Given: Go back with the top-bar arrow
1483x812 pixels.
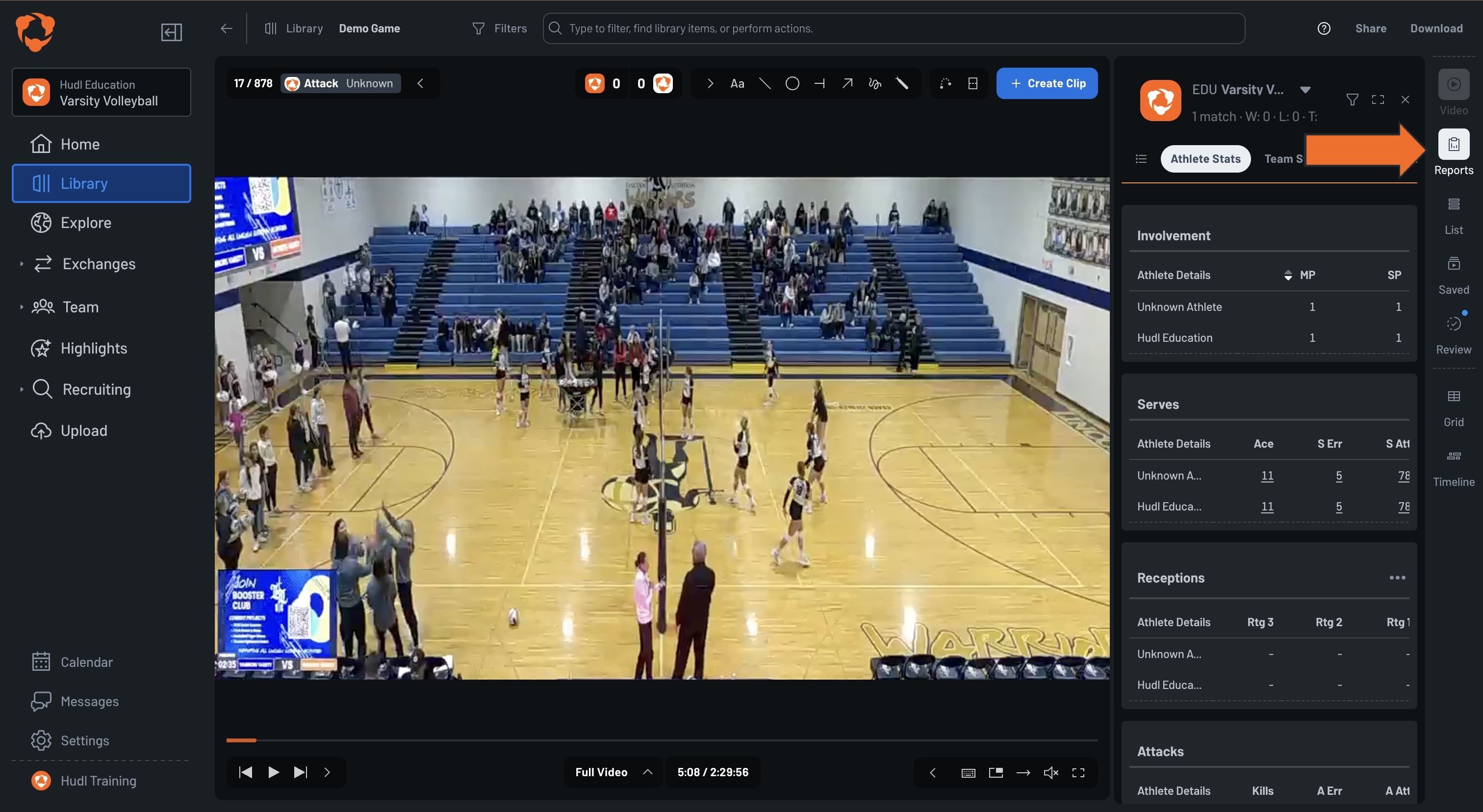Looking at the screenshot, I should coord(226,28).
